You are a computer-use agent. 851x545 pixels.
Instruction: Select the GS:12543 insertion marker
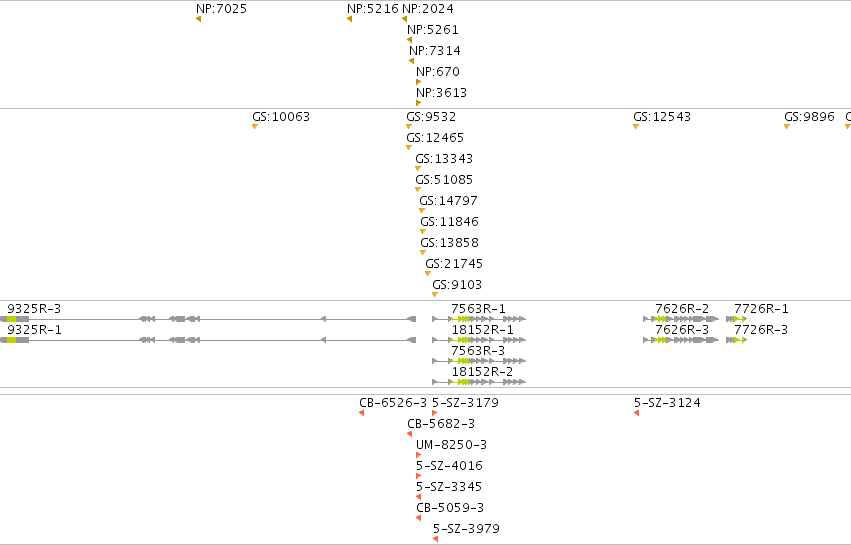pyautogui.click(x=636, y=126)
